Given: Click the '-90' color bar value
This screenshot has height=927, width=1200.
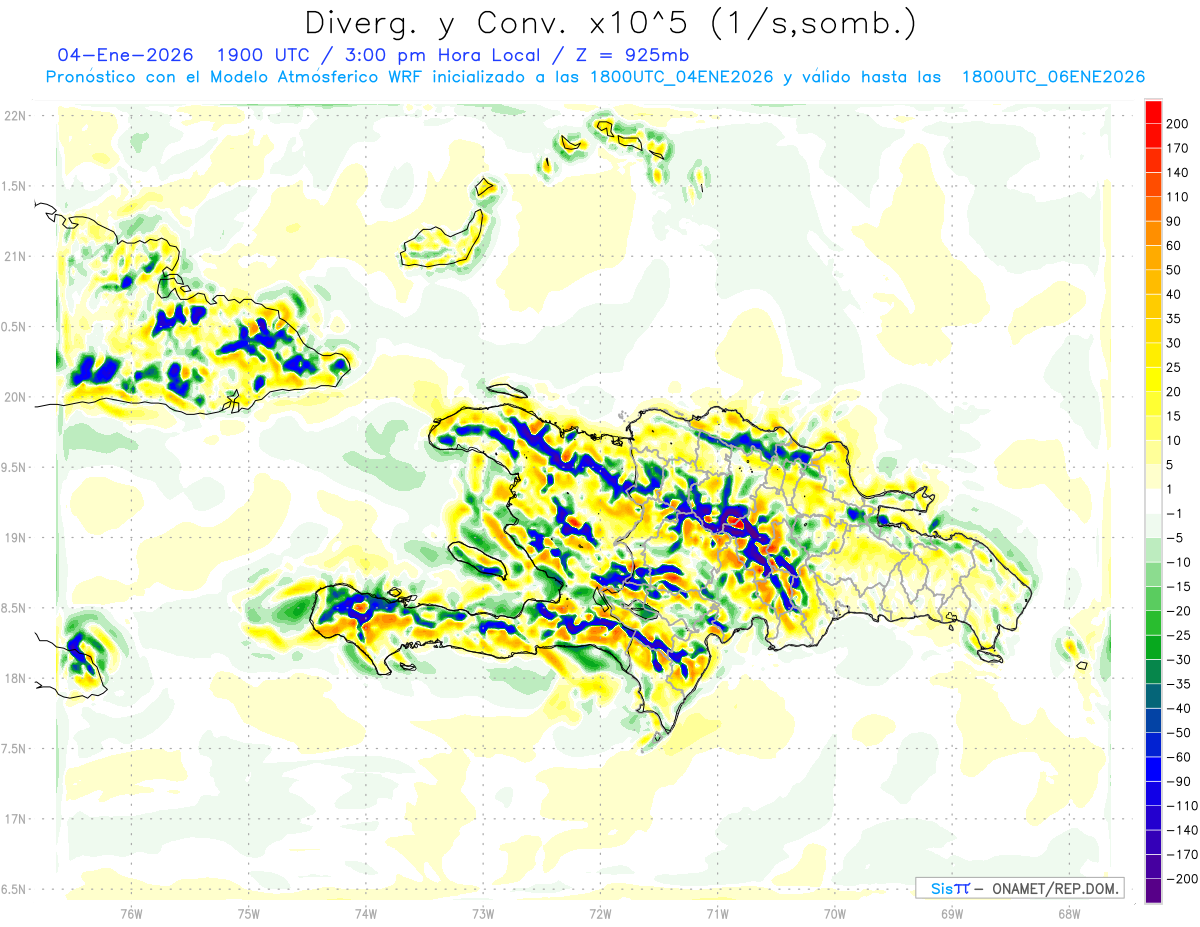Looking at the screenshot, I should (x=1179, y=781).
